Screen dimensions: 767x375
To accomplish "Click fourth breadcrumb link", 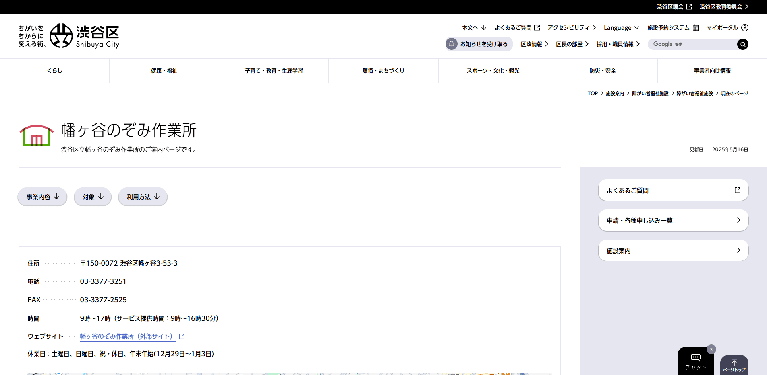I will click(x=695, y=93).
